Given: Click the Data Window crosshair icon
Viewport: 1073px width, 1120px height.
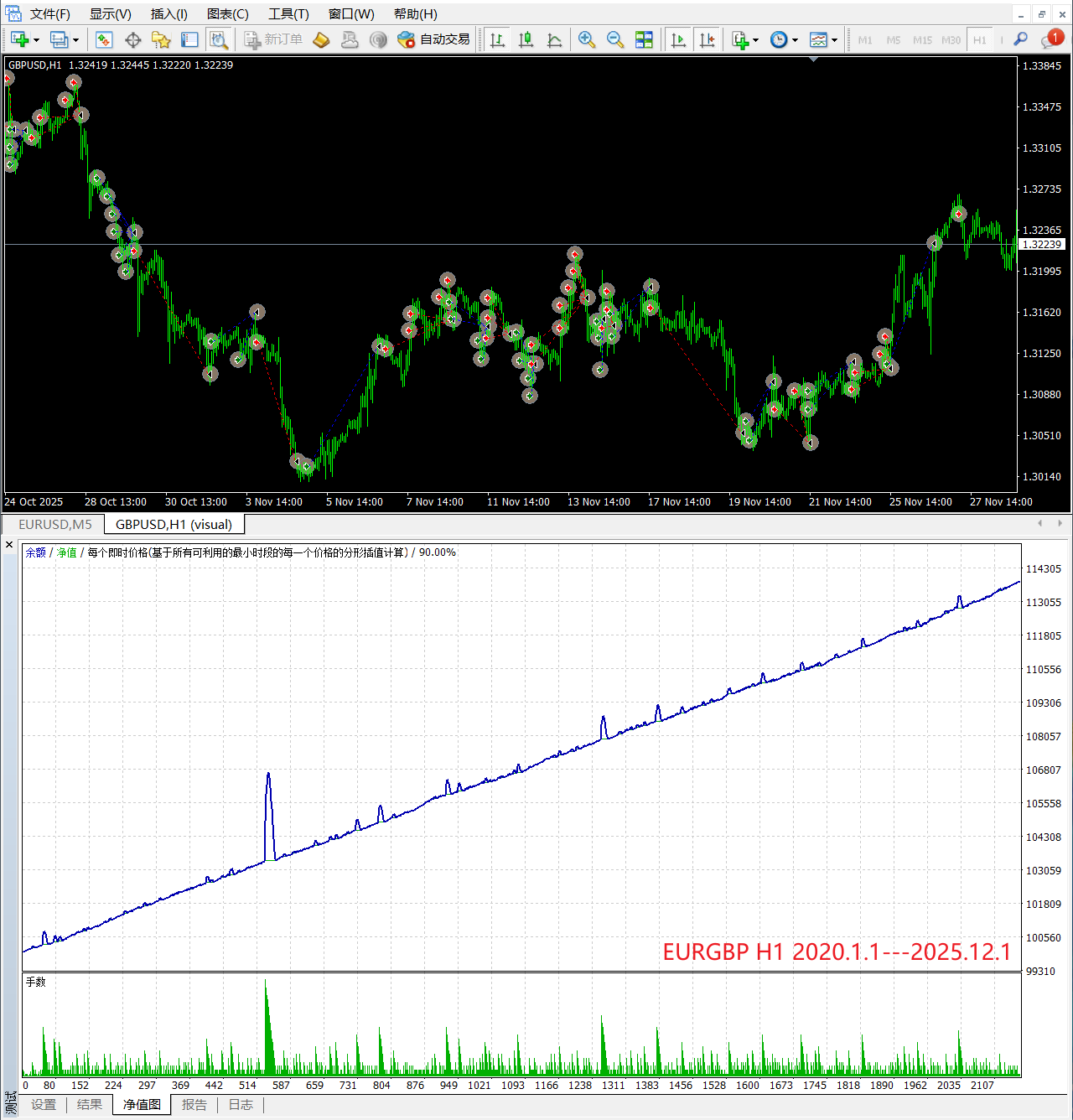Looking at the screenshot, I should pos(132,39).
